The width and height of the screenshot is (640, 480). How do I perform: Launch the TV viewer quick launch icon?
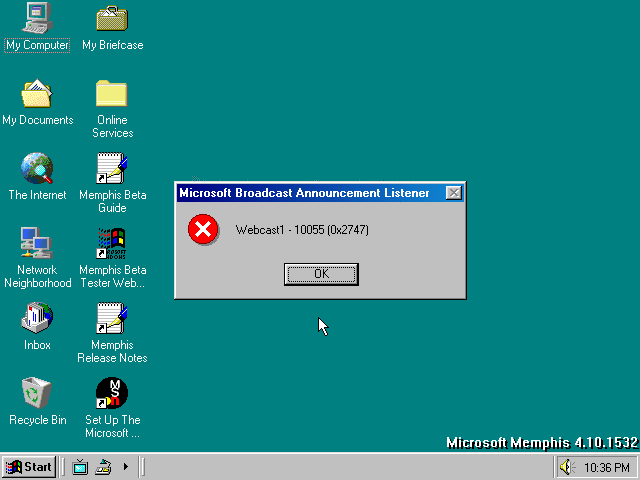(x=80, y=467)
